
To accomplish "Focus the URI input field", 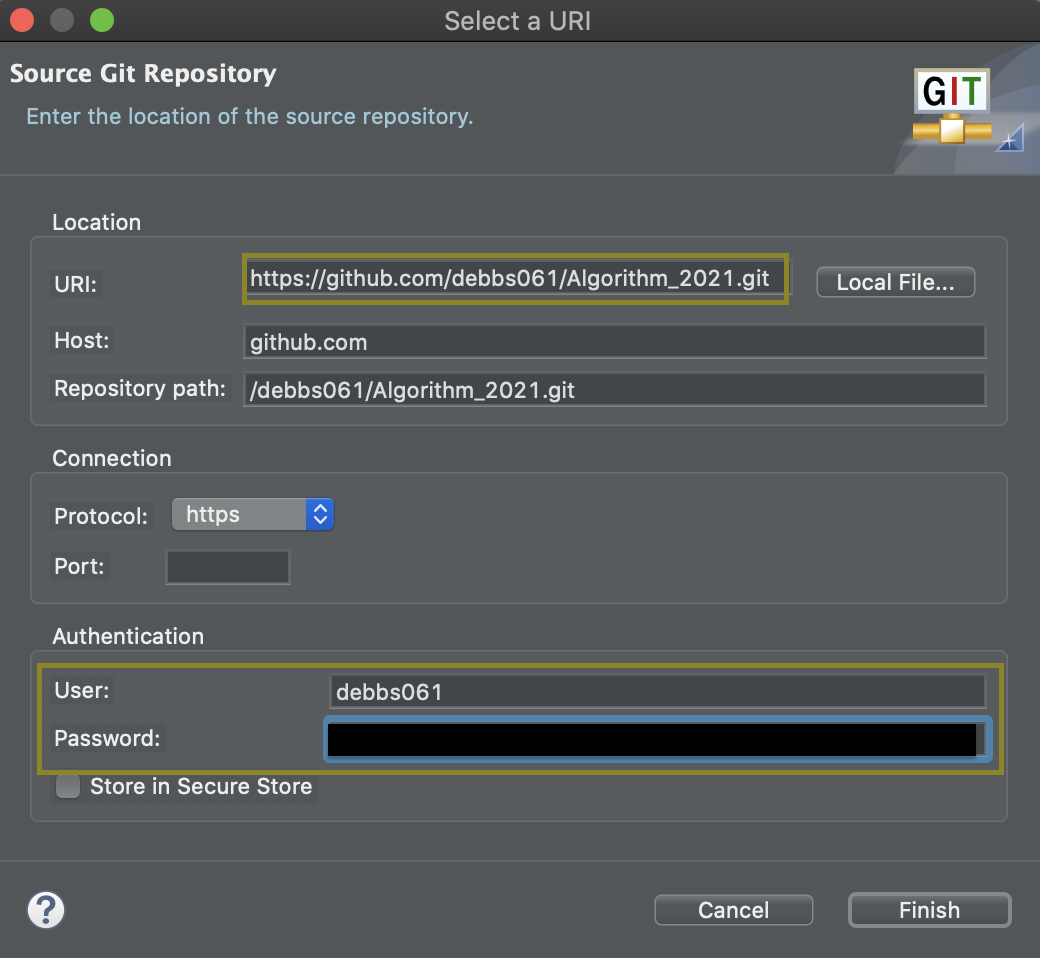I will click(515, 279).
